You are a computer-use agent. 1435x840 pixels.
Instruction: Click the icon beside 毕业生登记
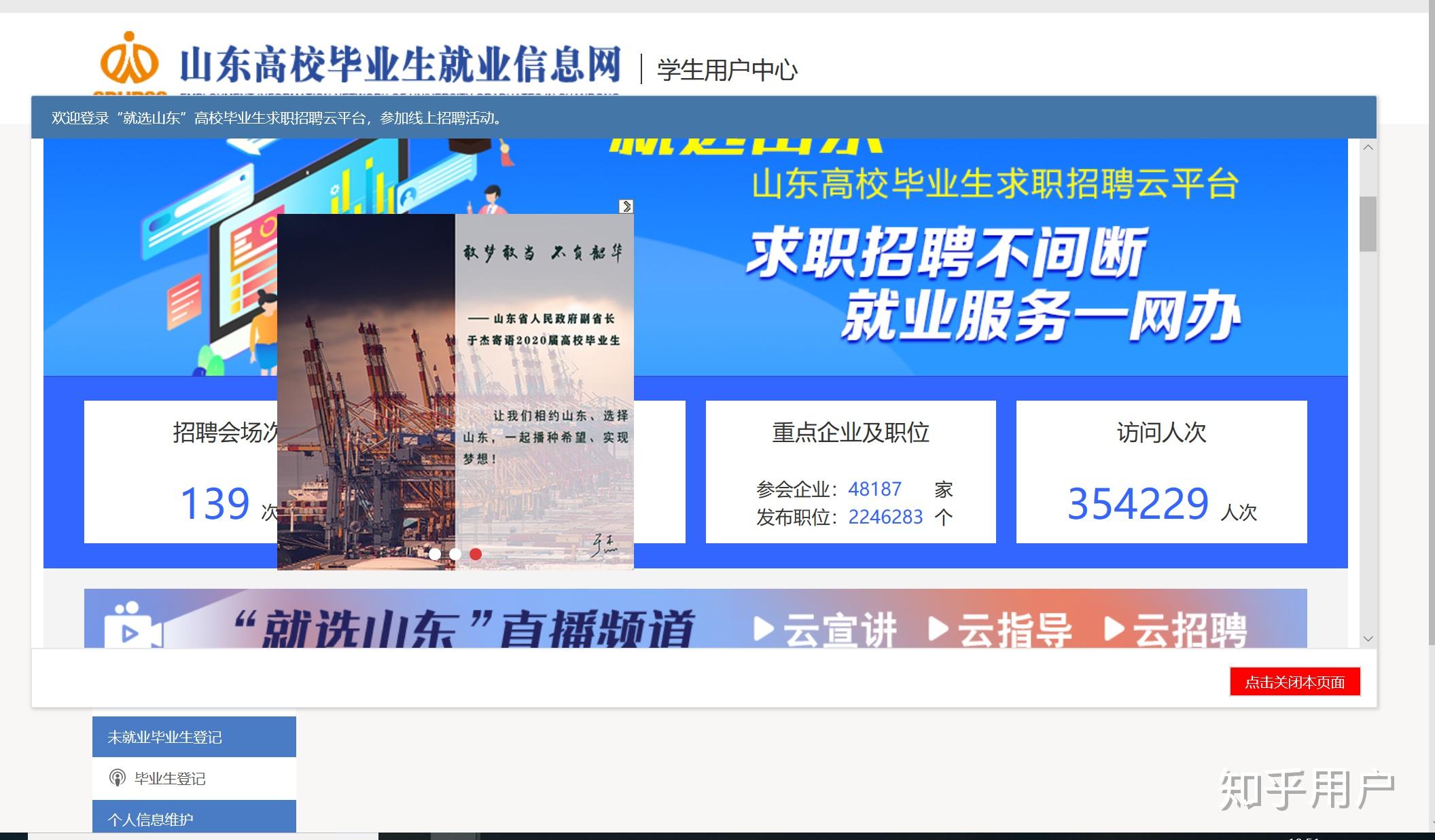click(x=118, y=778)
